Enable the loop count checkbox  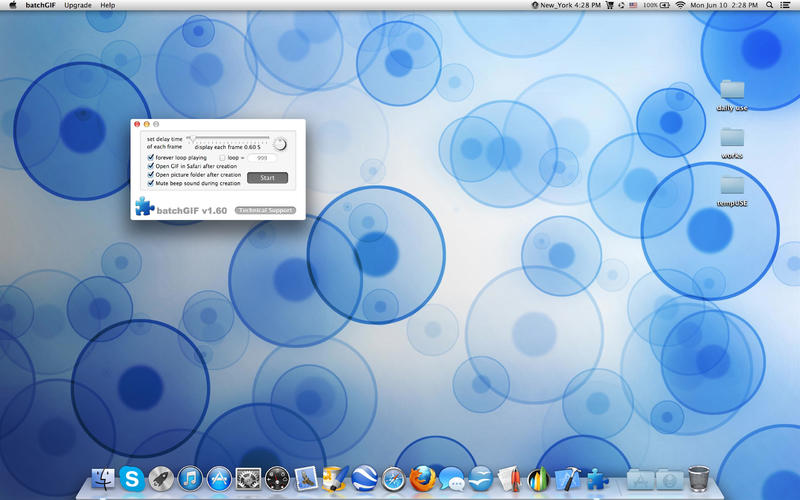pos(222,157)
